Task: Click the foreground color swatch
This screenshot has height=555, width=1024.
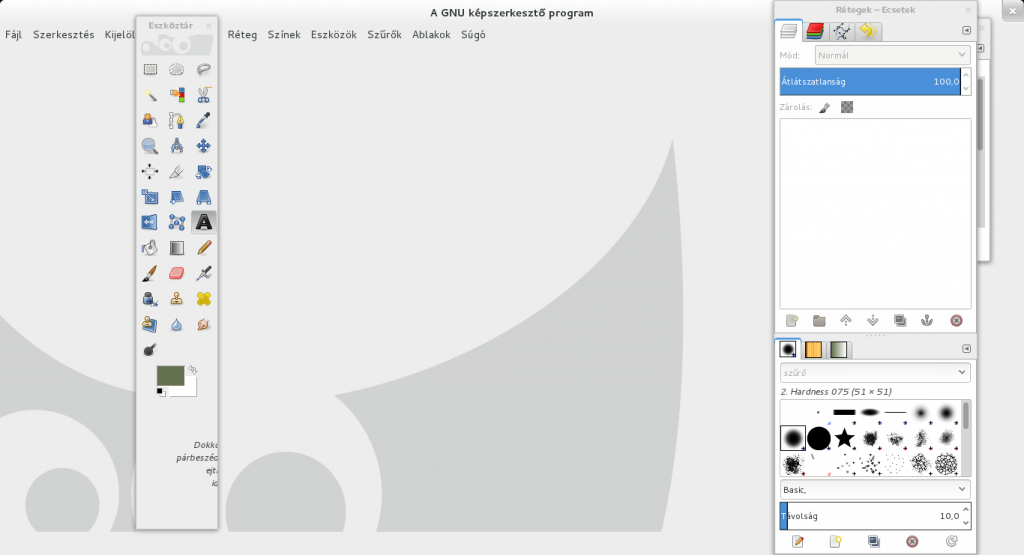Action: (170, 375)
